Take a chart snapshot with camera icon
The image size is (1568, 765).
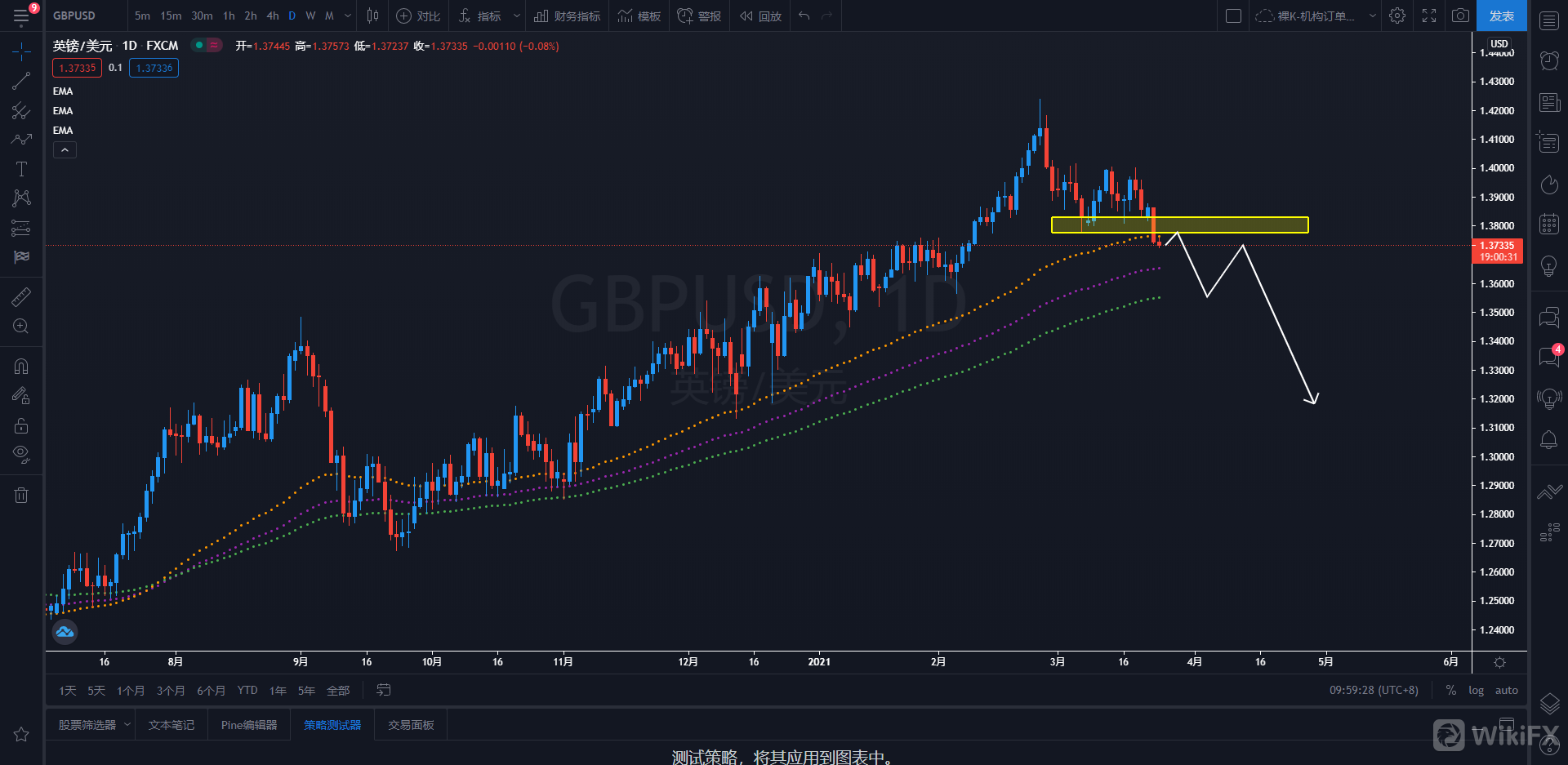1460,16
